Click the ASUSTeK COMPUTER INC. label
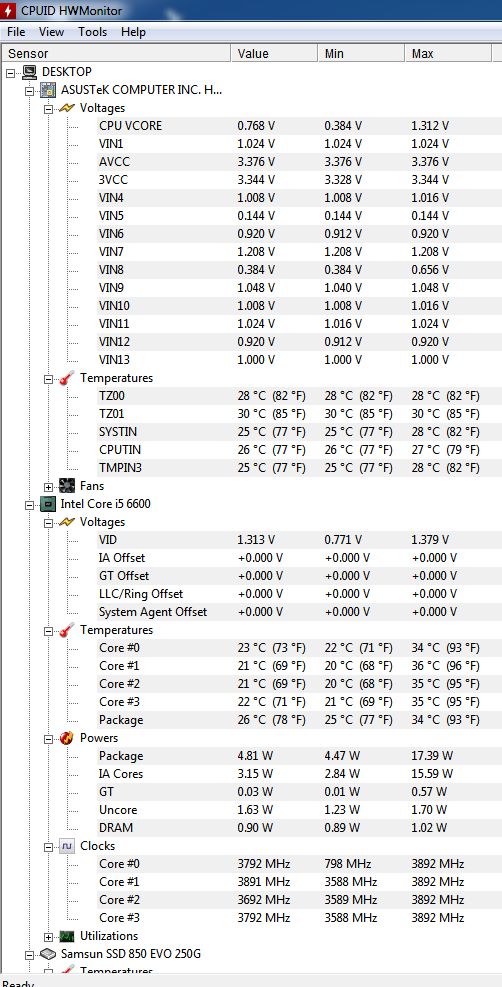The image size is (502, 987). point(142,90)
